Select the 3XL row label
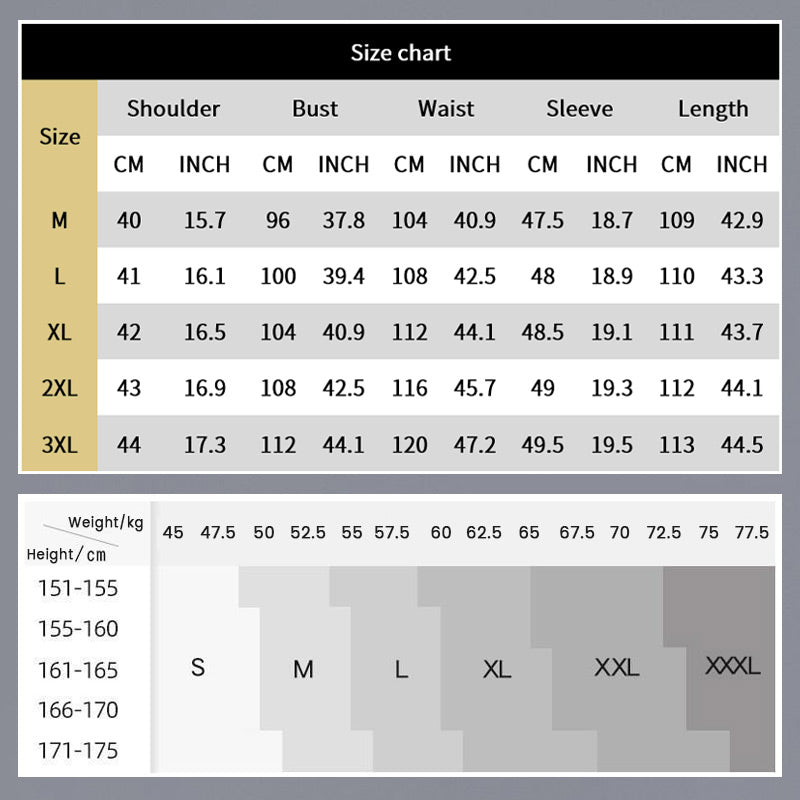The width and height of the screenshot is (800, 800). coord(60,444)
